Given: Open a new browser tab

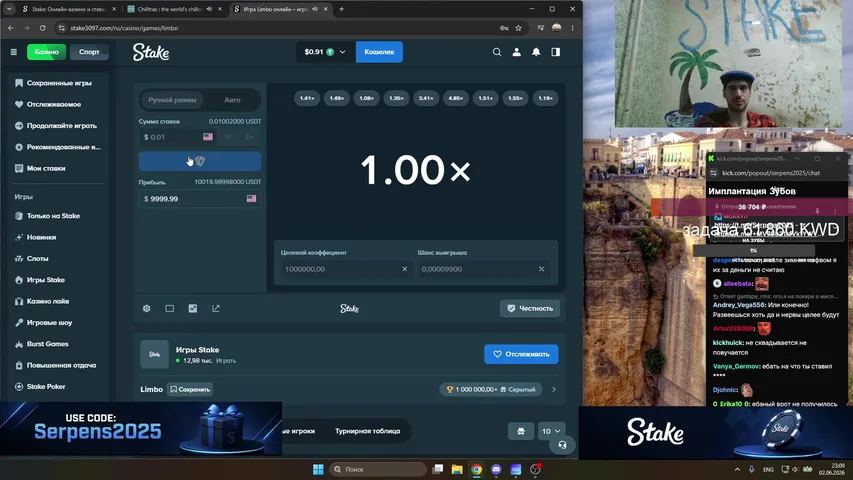Looking at the screenshot, I should 342,9.
